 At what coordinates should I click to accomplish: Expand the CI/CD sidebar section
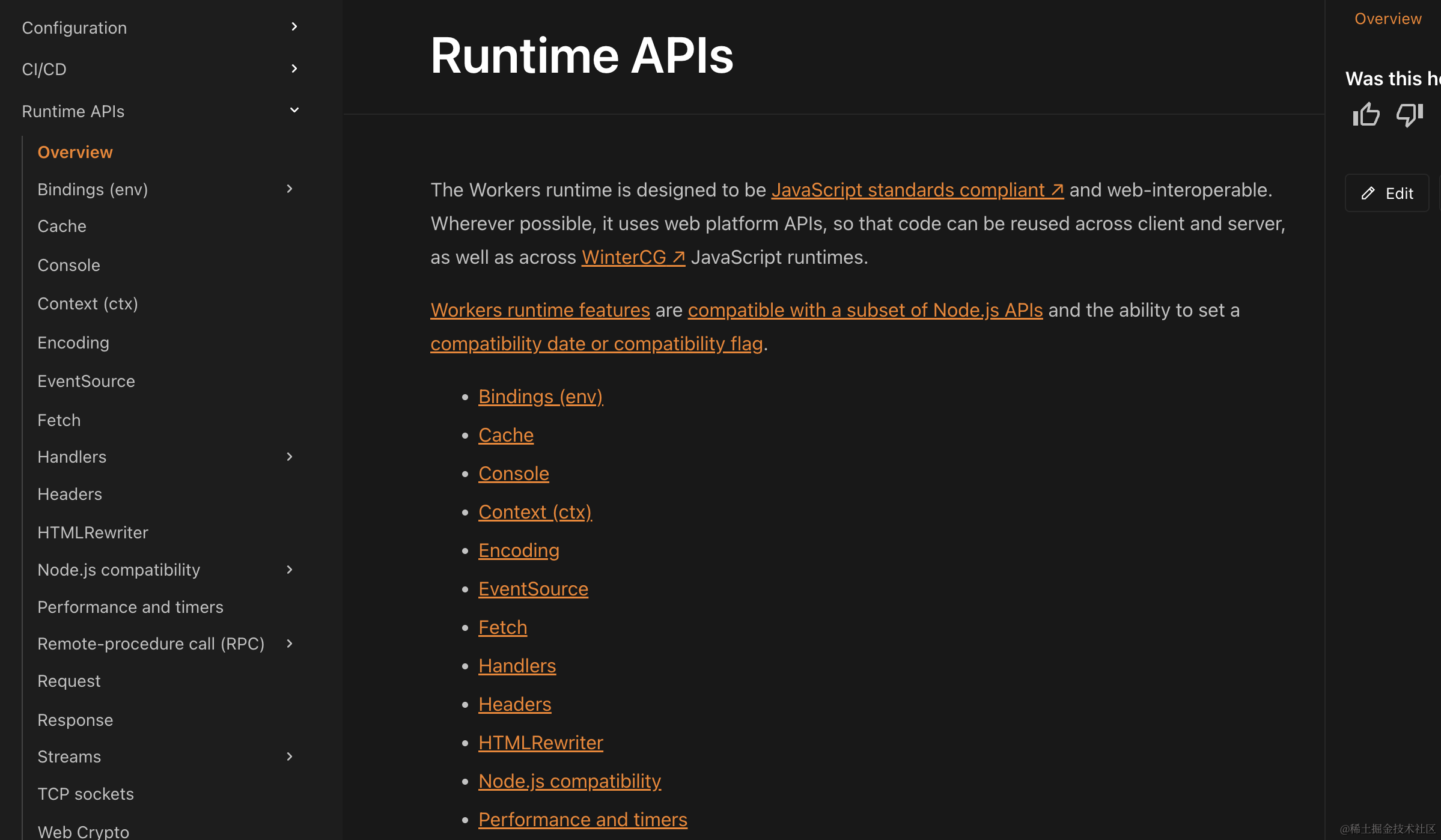coord(294,68)
